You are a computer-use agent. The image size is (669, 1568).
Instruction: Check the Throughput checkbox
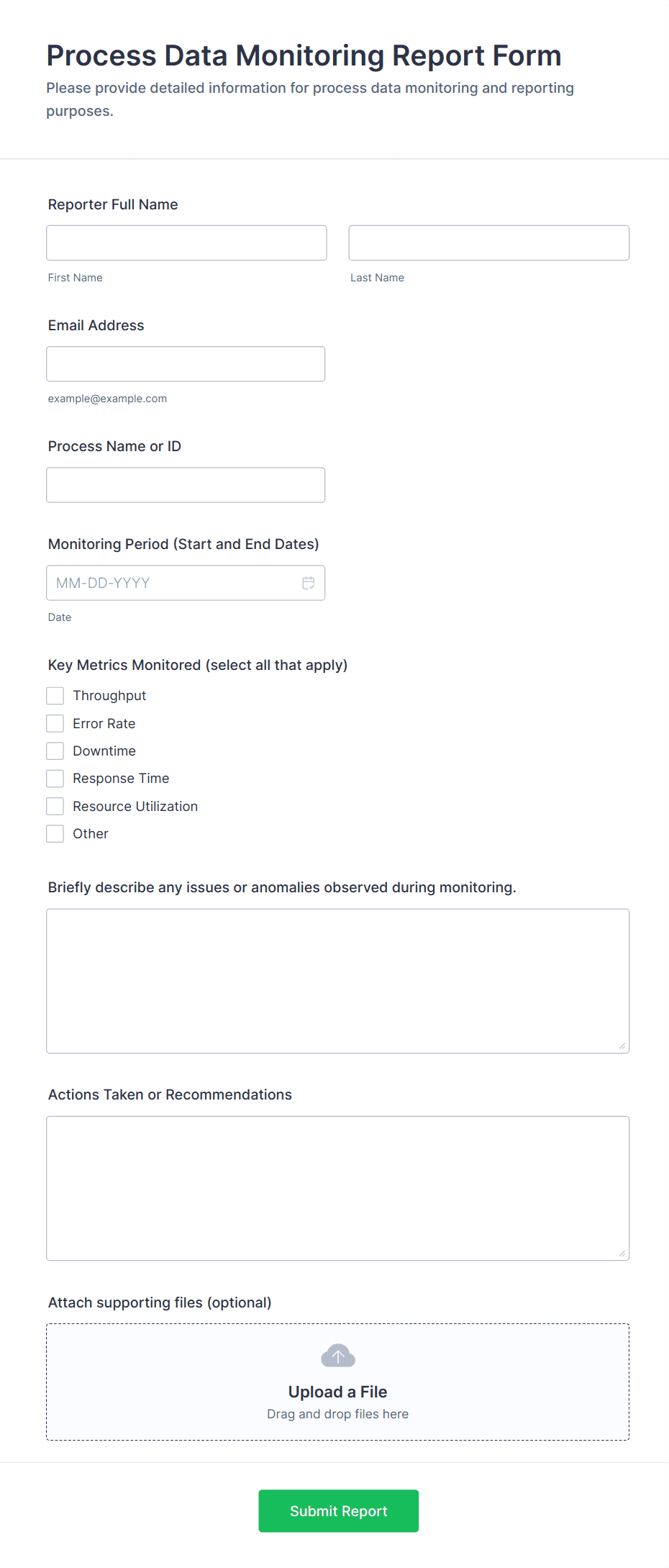[55, 695]
